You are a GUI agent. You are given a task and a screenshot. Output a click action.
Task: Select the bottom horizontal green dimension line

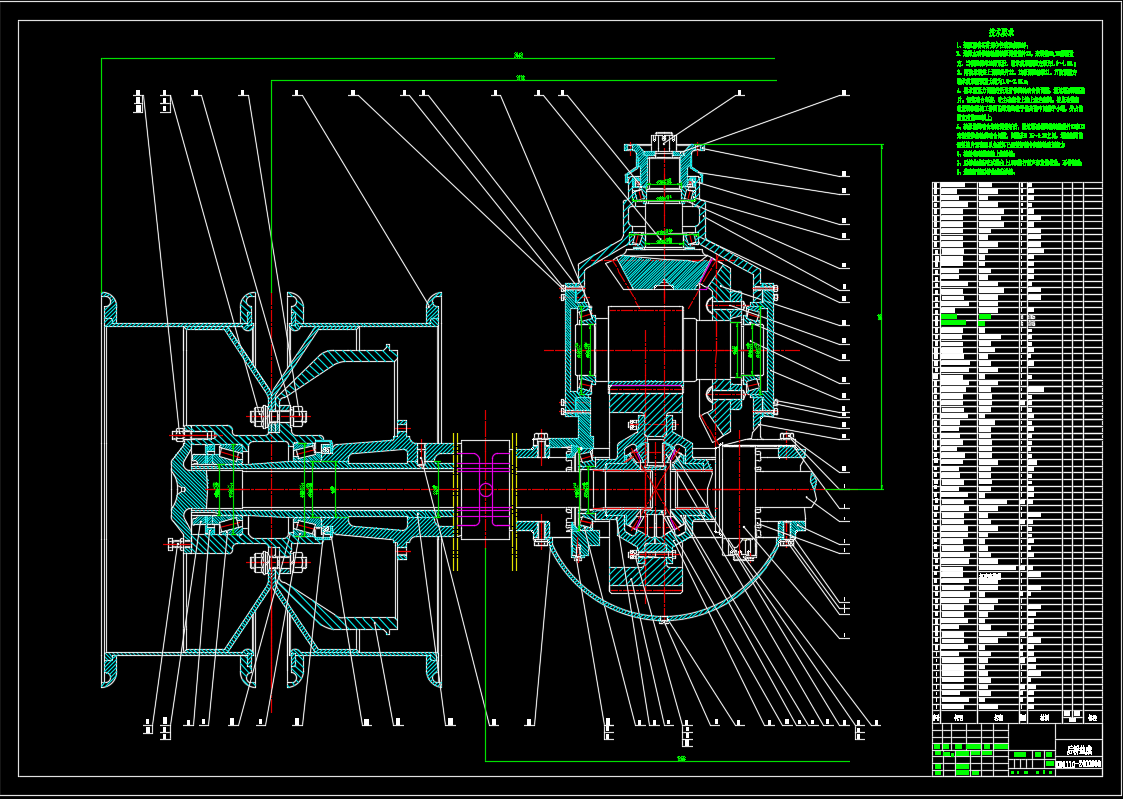(680, 760)
